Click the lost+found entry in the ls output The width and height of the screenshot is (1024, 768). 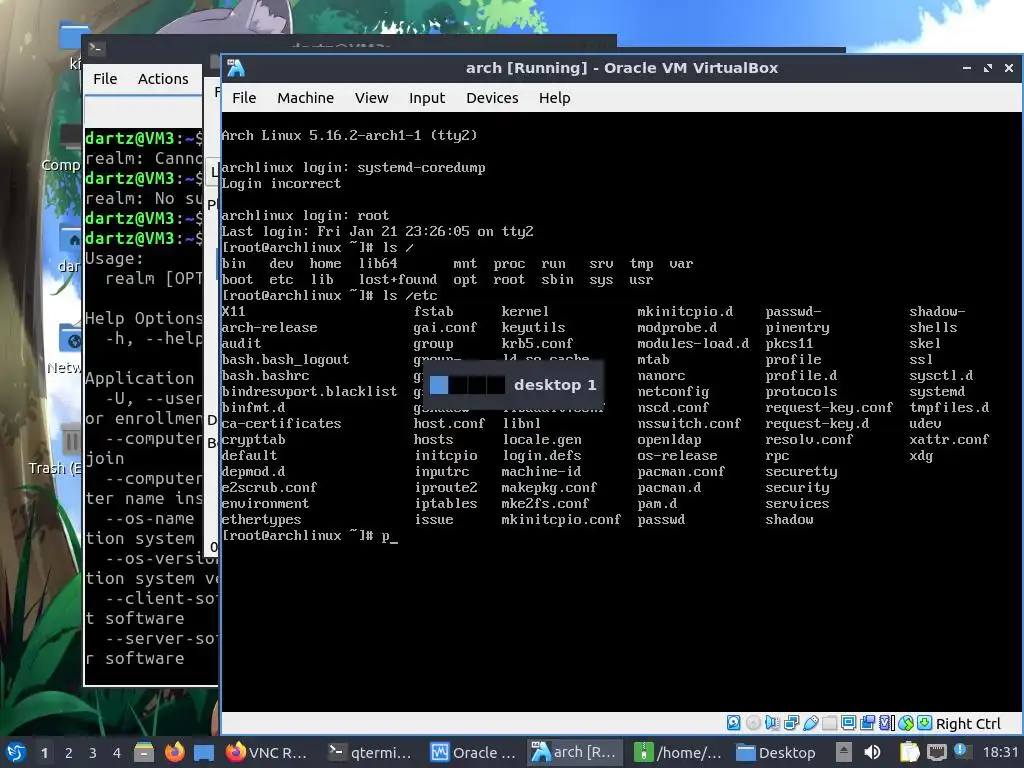(397, 280)
